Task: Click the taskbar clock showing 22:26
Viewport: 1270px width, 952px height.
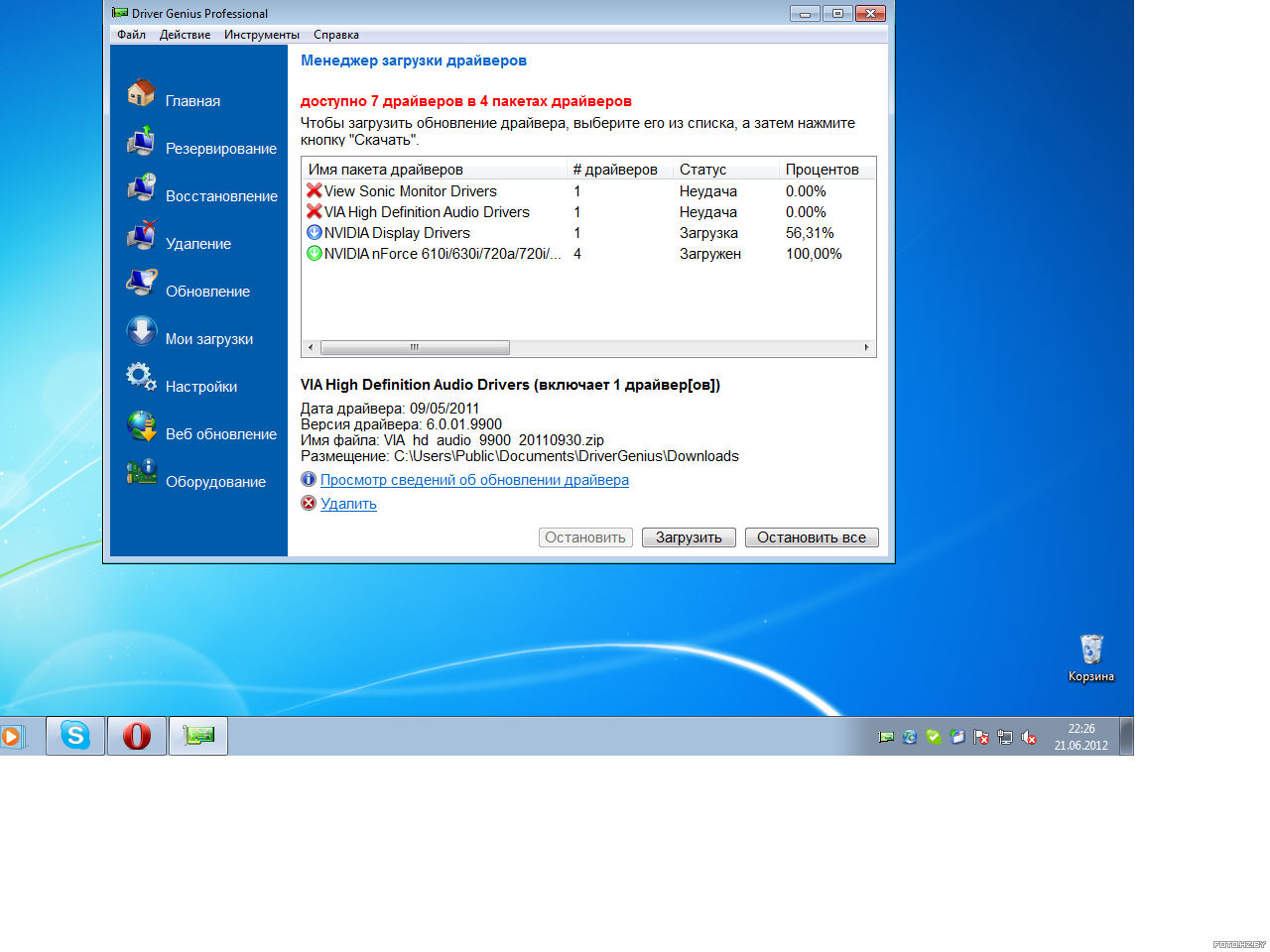Action: [1081, 737]
